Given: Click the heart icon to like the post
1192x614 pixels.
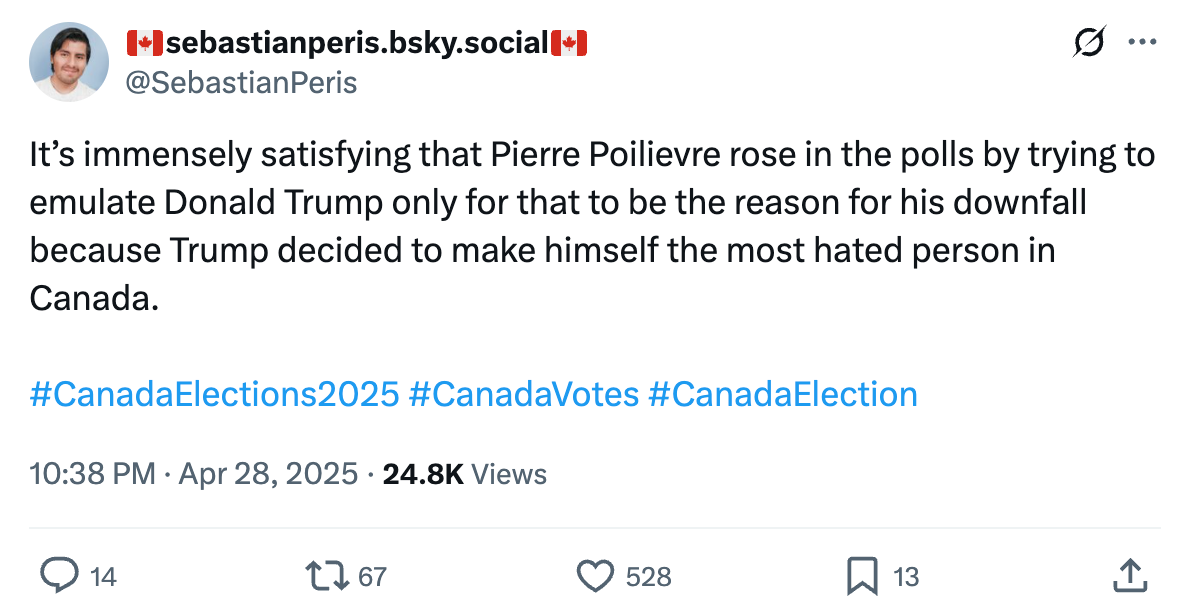Looking at the screenshot, I should point(595,577).
